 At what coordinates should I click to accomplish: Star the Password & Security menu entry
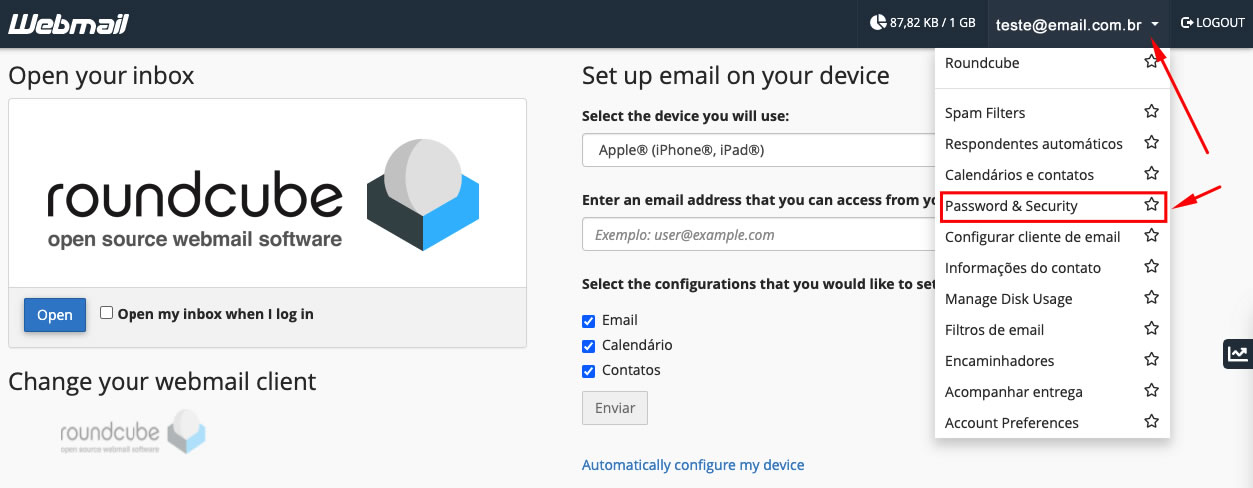1151,205
